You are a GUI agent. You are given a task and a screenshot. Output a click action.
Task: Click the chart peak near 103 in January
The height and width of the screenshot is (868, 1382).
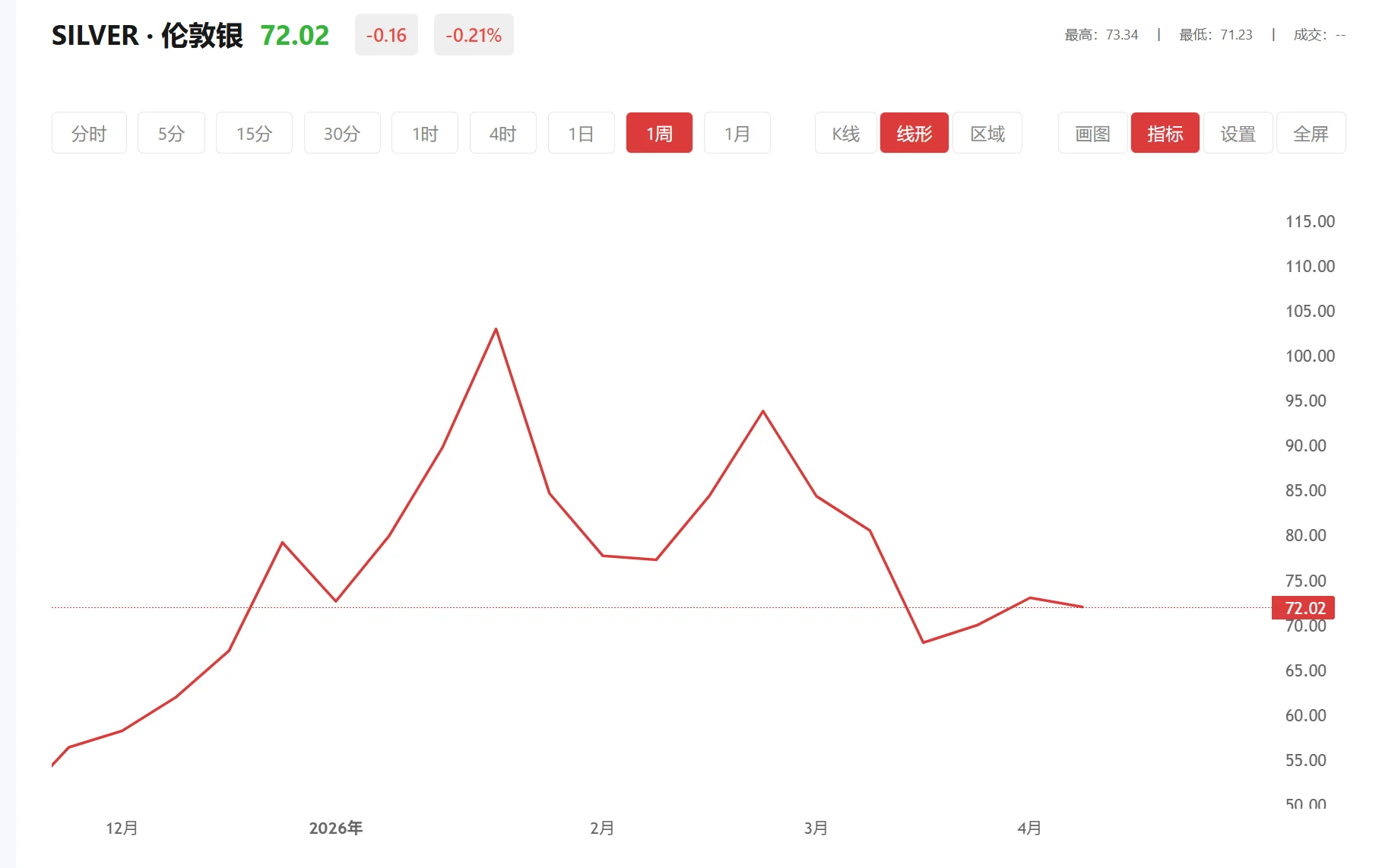click(x=496, y=330)
